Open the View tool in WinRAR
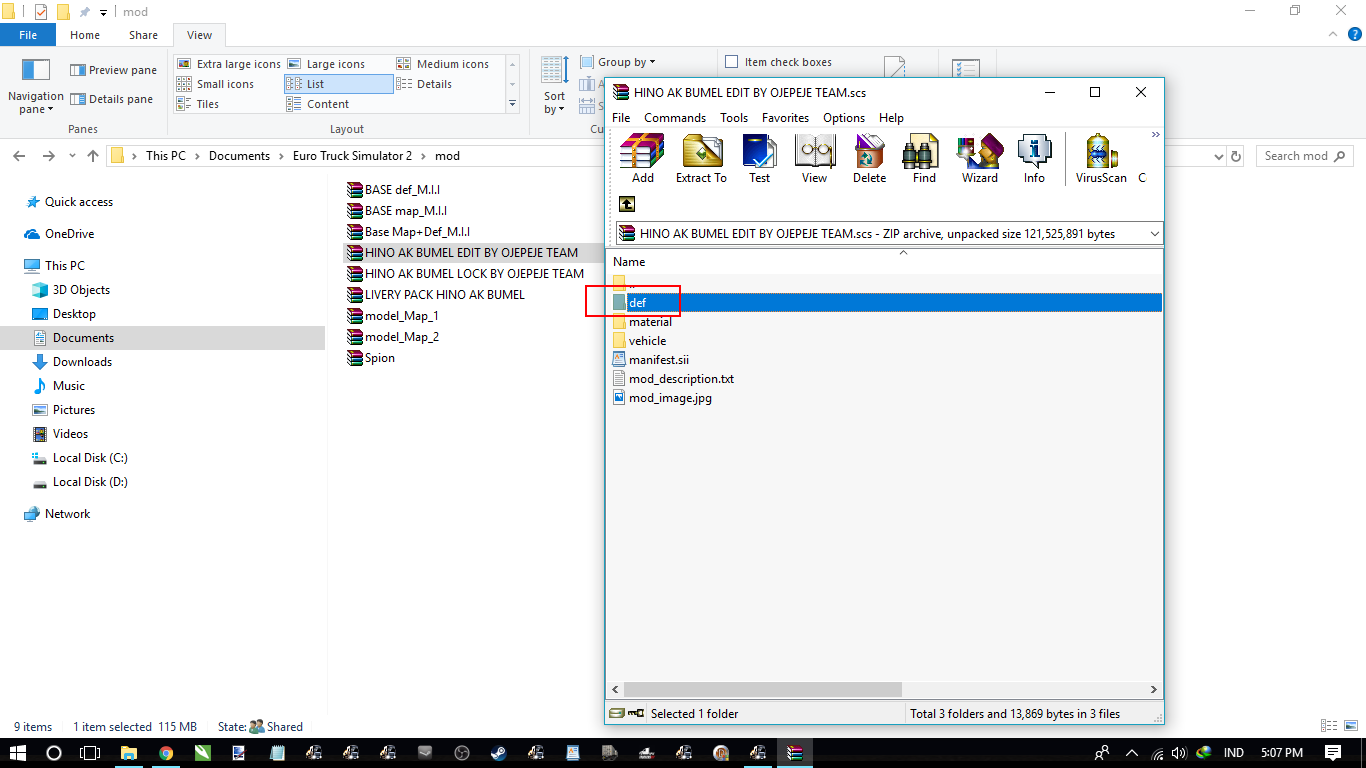The image size is (1366, 768). (x=814, y=159)
